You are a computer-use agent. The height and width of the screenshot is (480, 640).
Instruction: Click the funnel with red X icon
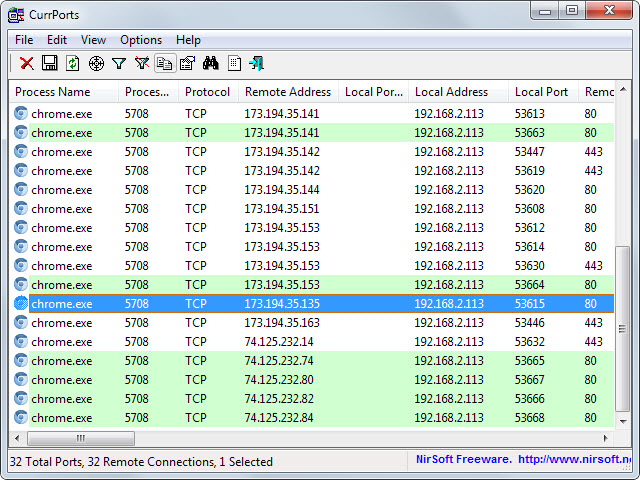point(142,63)
